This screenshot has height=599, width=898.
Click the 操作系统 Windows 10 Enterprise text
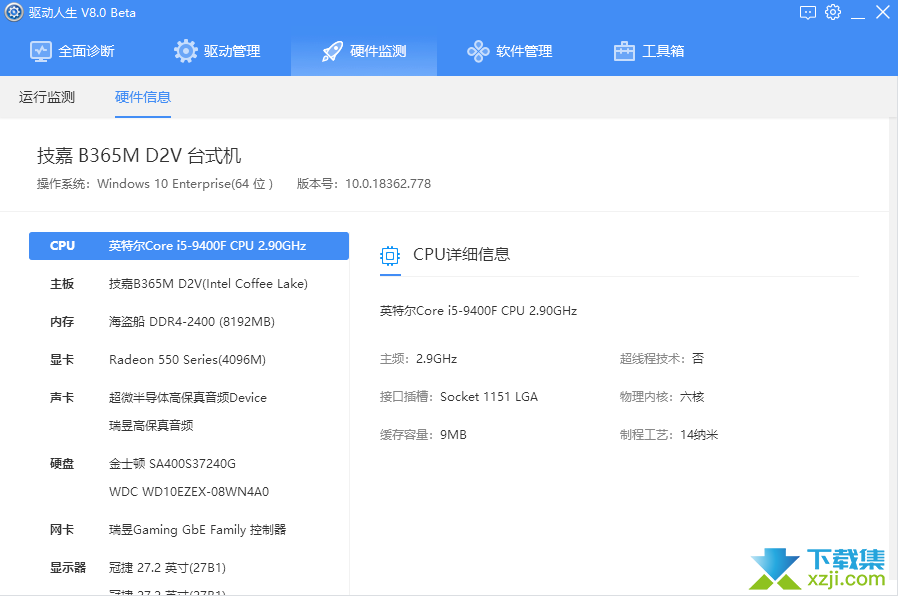(155, 184)
